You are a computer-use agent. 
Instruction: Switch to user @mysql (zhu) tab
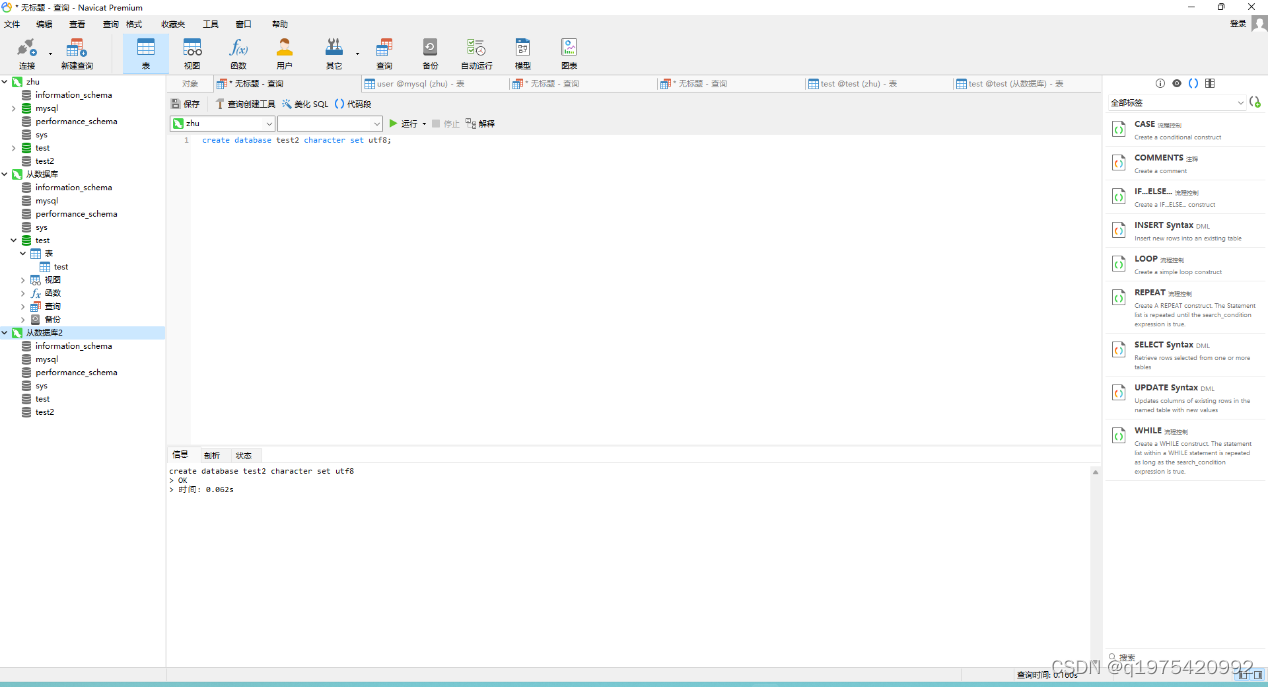[434, 84]
